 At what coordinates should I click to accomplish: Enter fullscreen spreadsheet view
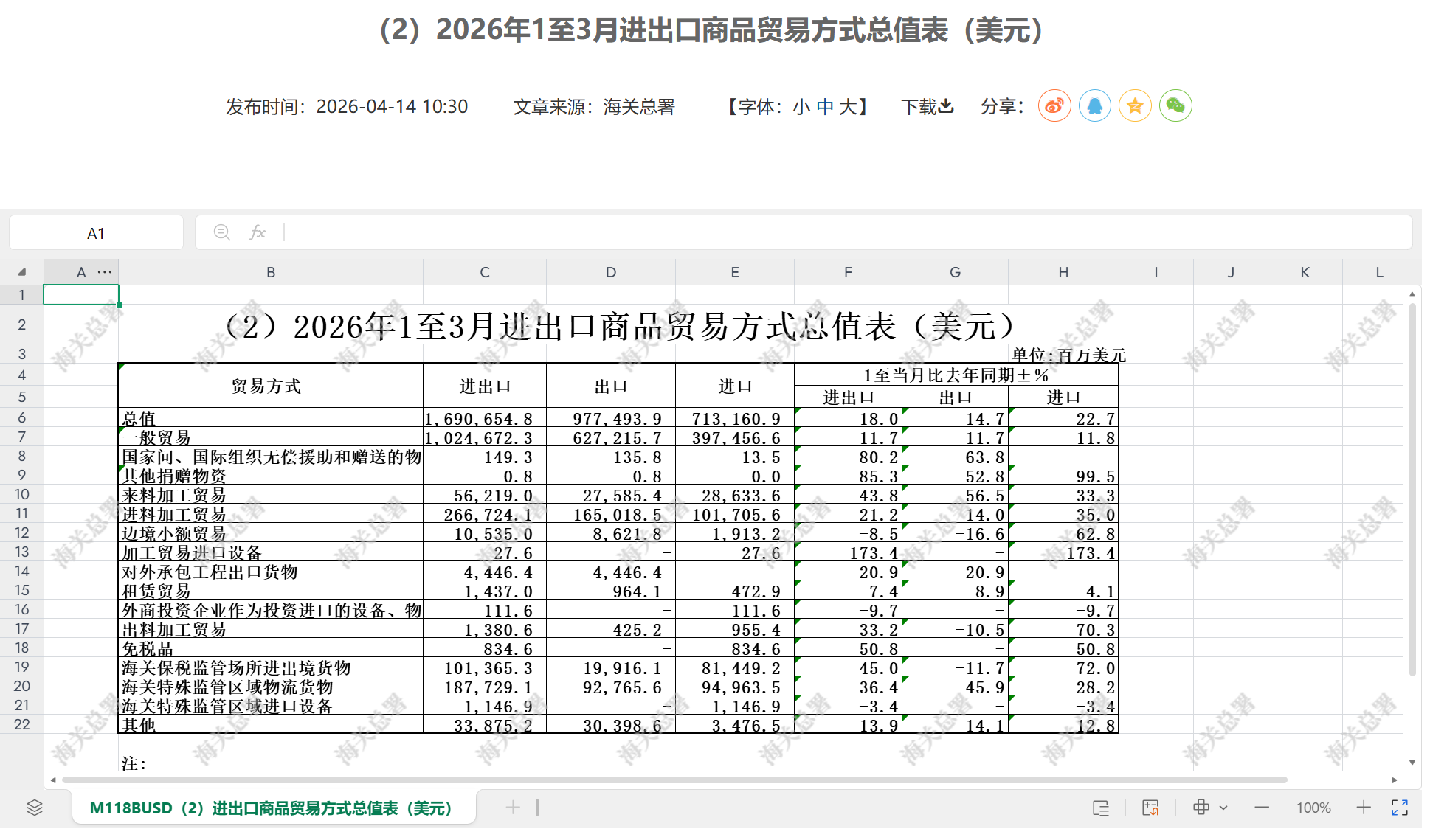tap(1400, 808)
